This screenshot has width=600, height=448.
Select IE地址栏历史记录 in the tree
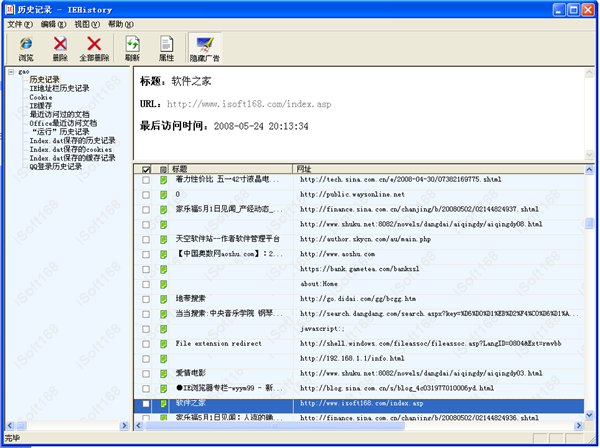[x=59, y=88]
